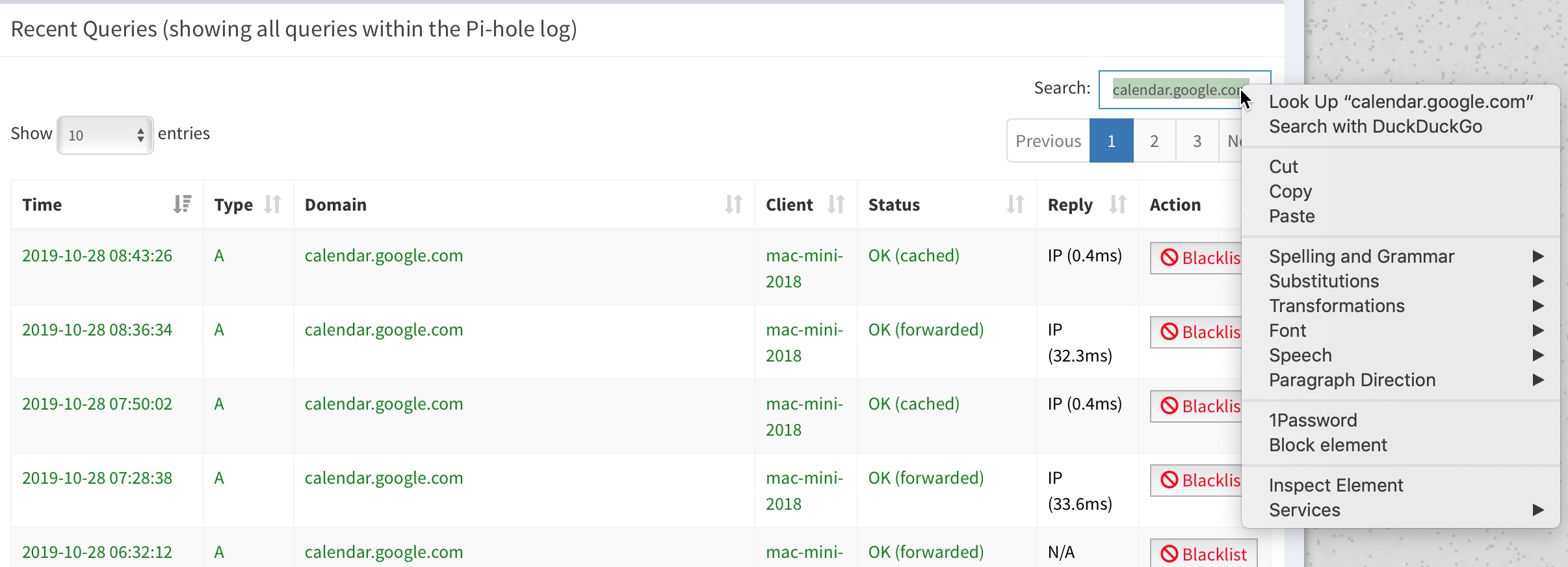Blacklist the 08:36:34 query entry
Viewport: 1568px width, 567px height.
(1196, 332)
